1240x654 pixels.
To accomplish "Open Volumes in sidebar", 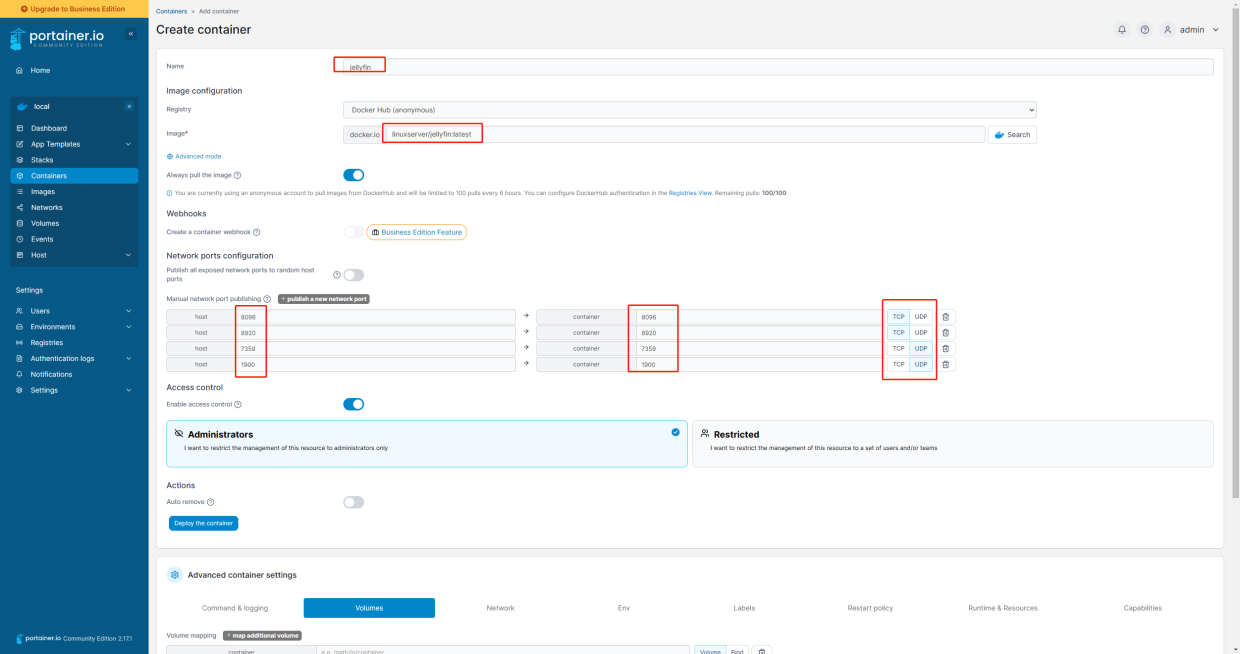I will point(74,223).
